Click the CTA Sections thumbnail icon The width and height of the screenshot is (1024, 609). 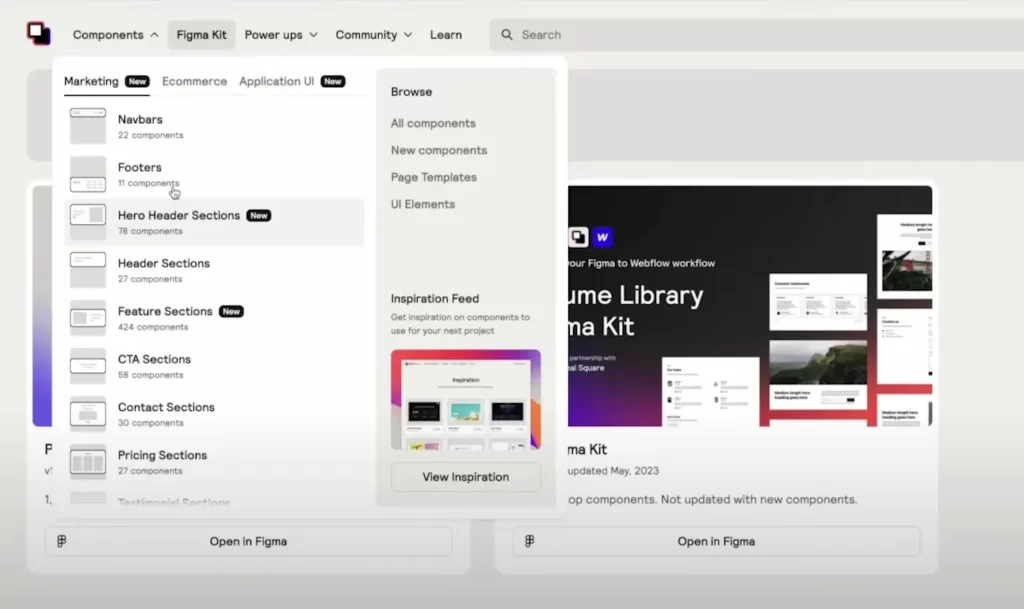(x=88, y=366)
